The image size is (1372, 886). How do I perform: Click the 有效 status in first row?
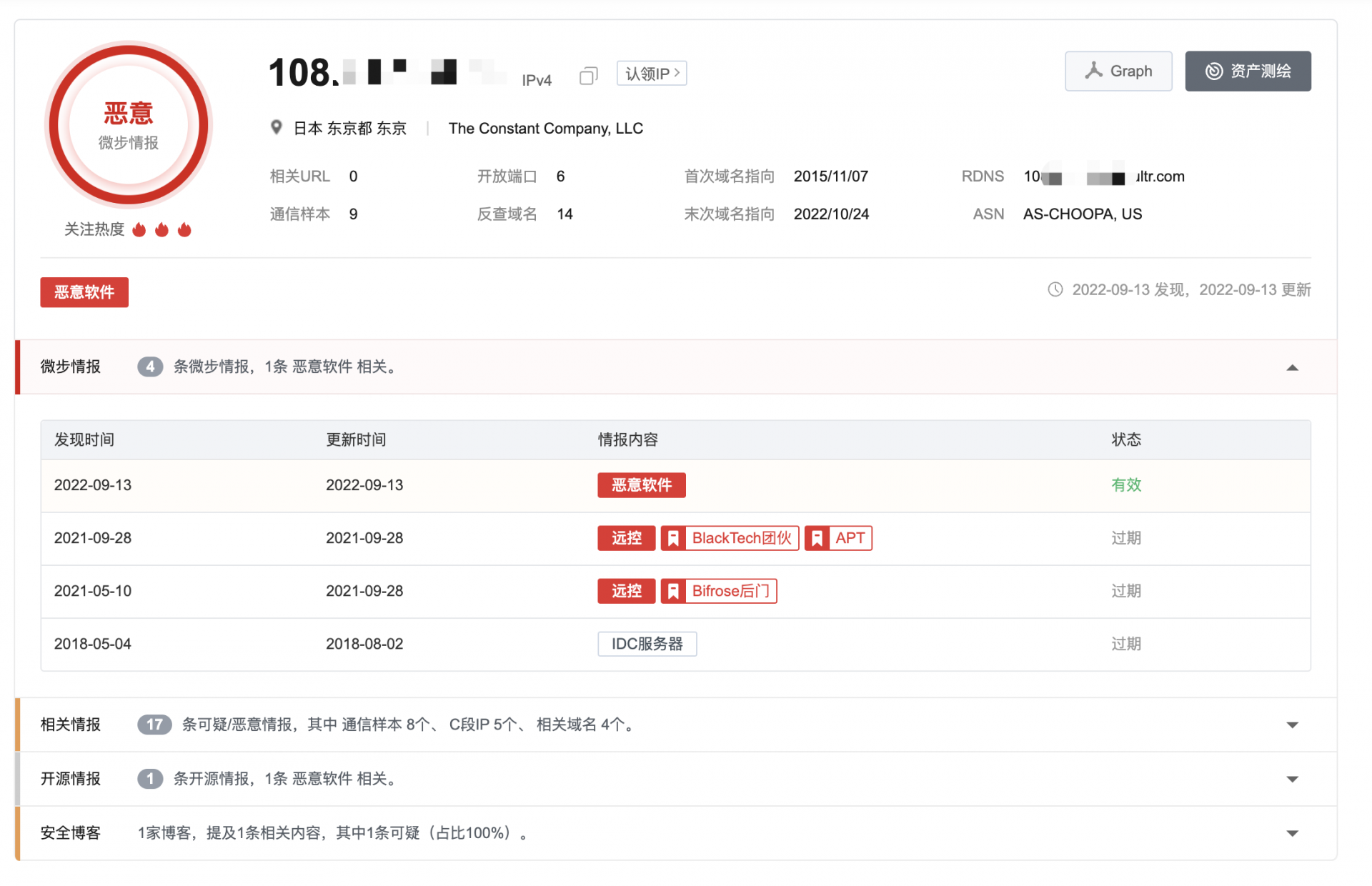click(1126, 485)
